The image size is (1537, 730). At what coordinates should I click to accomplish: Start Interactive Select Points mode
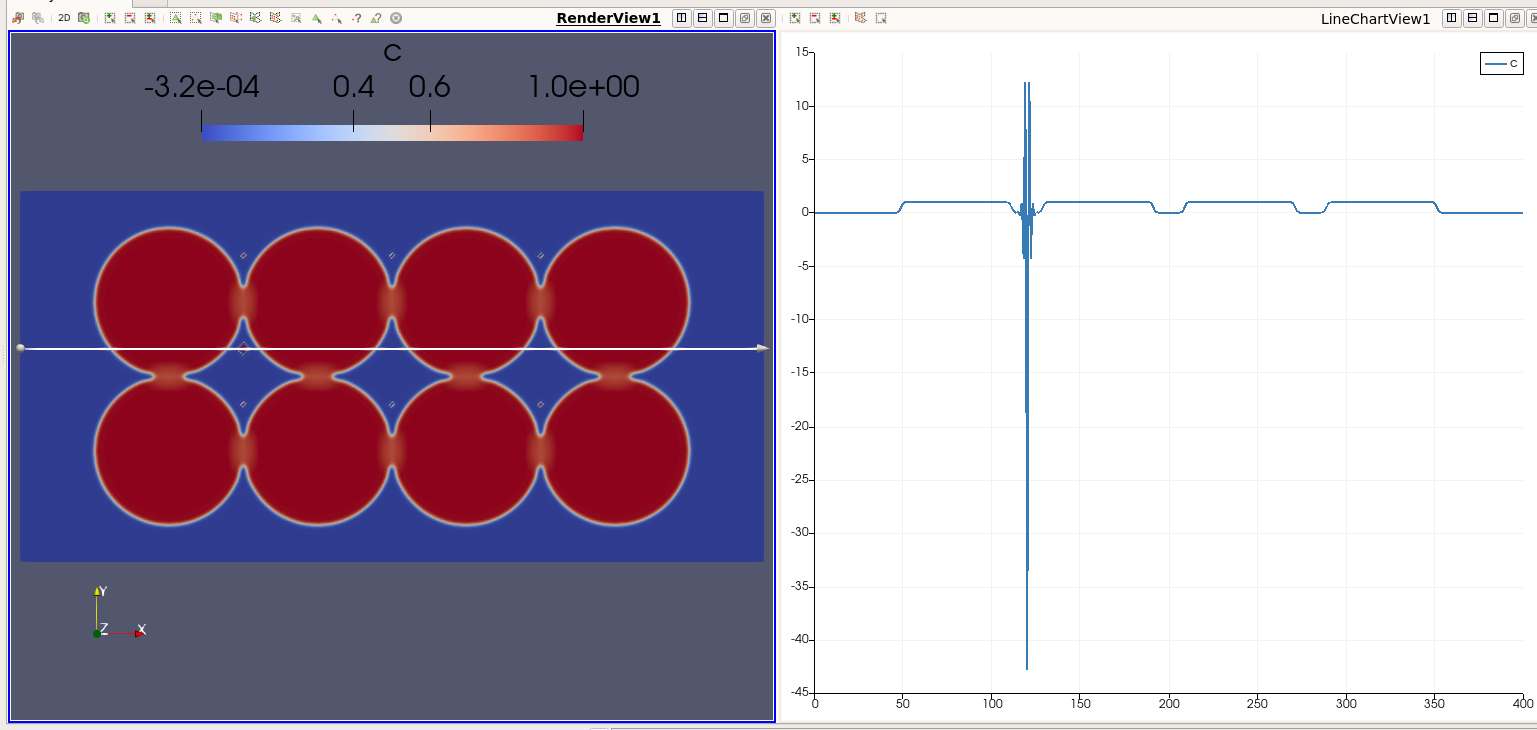[334, 17]
